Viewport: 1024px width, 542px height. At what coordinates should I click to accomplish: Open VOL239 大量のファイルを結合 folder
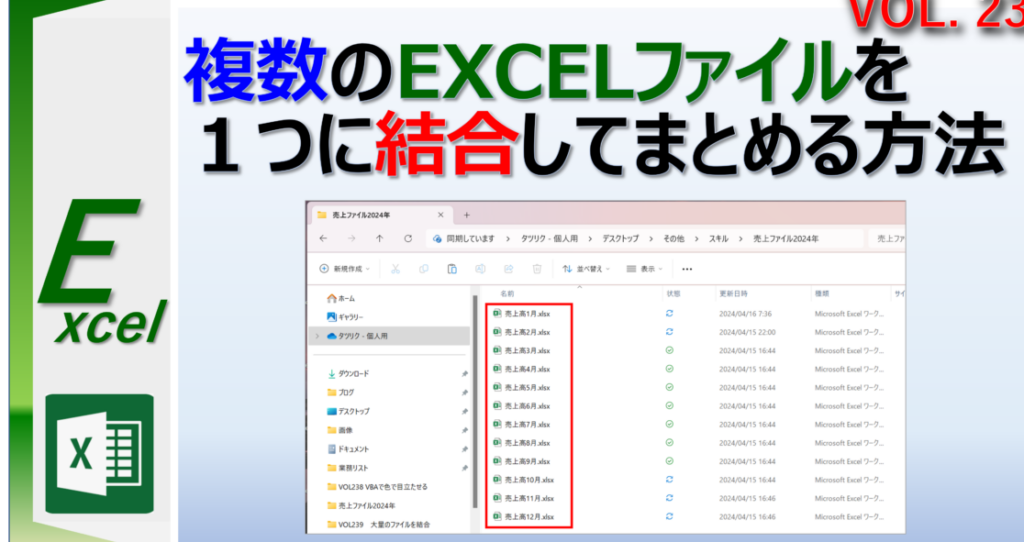pyautogui.click(x=379, y=524)
